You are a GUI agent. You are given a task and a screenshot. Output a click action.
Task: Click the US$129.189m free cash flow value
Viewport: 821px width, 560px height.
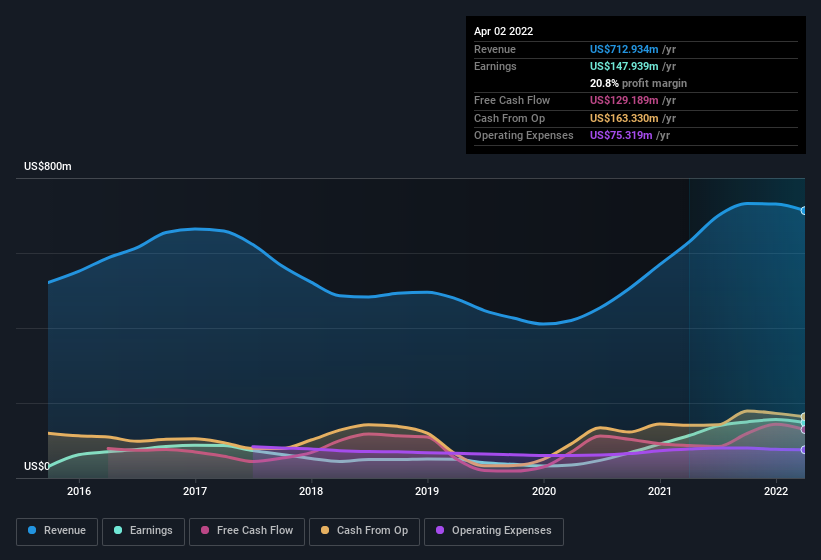624,100
